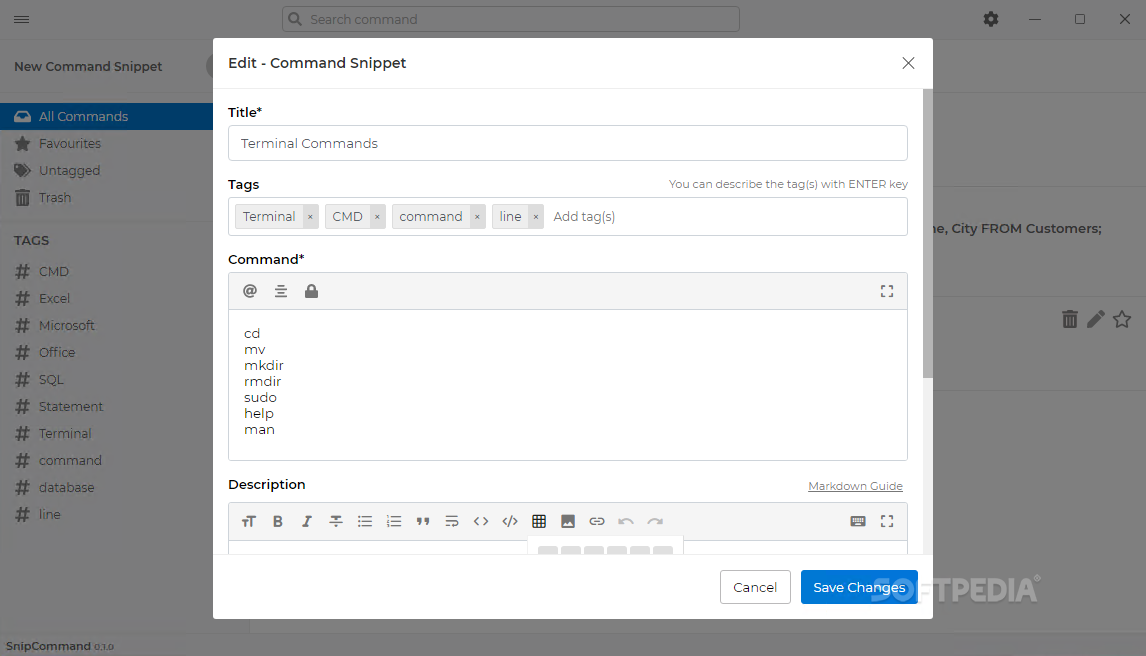This screenshot has height=656, width=1146.
Task: Toggle the lock icon in Command toolbar
Action: coord(311,291)
